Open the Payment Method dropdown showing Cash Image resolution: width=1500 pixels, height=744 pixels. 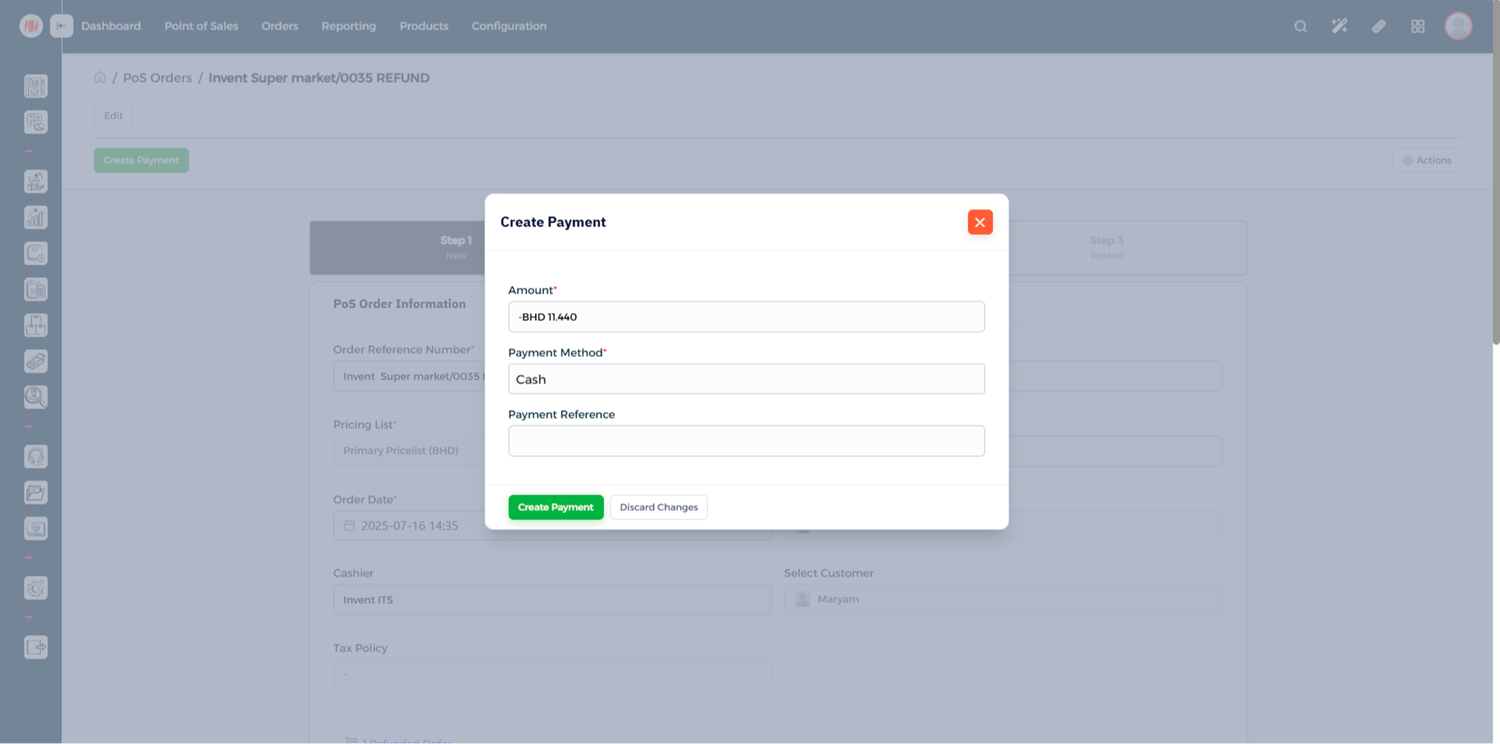tap(746, 379)
